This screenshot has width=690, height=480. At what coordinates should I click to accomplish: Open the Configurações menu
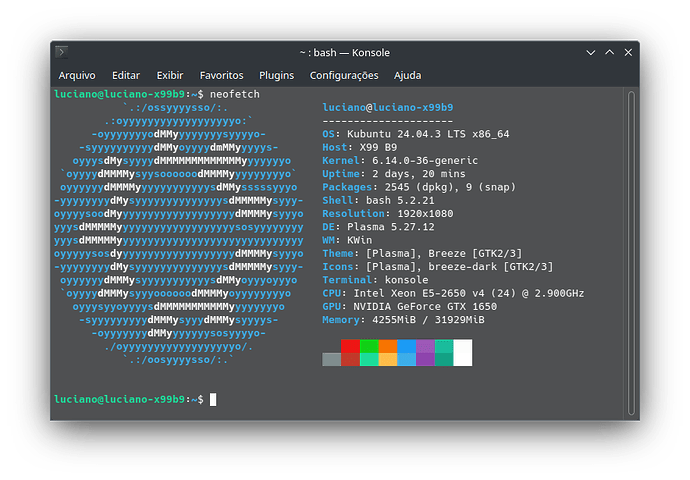(x=344, y=75)
